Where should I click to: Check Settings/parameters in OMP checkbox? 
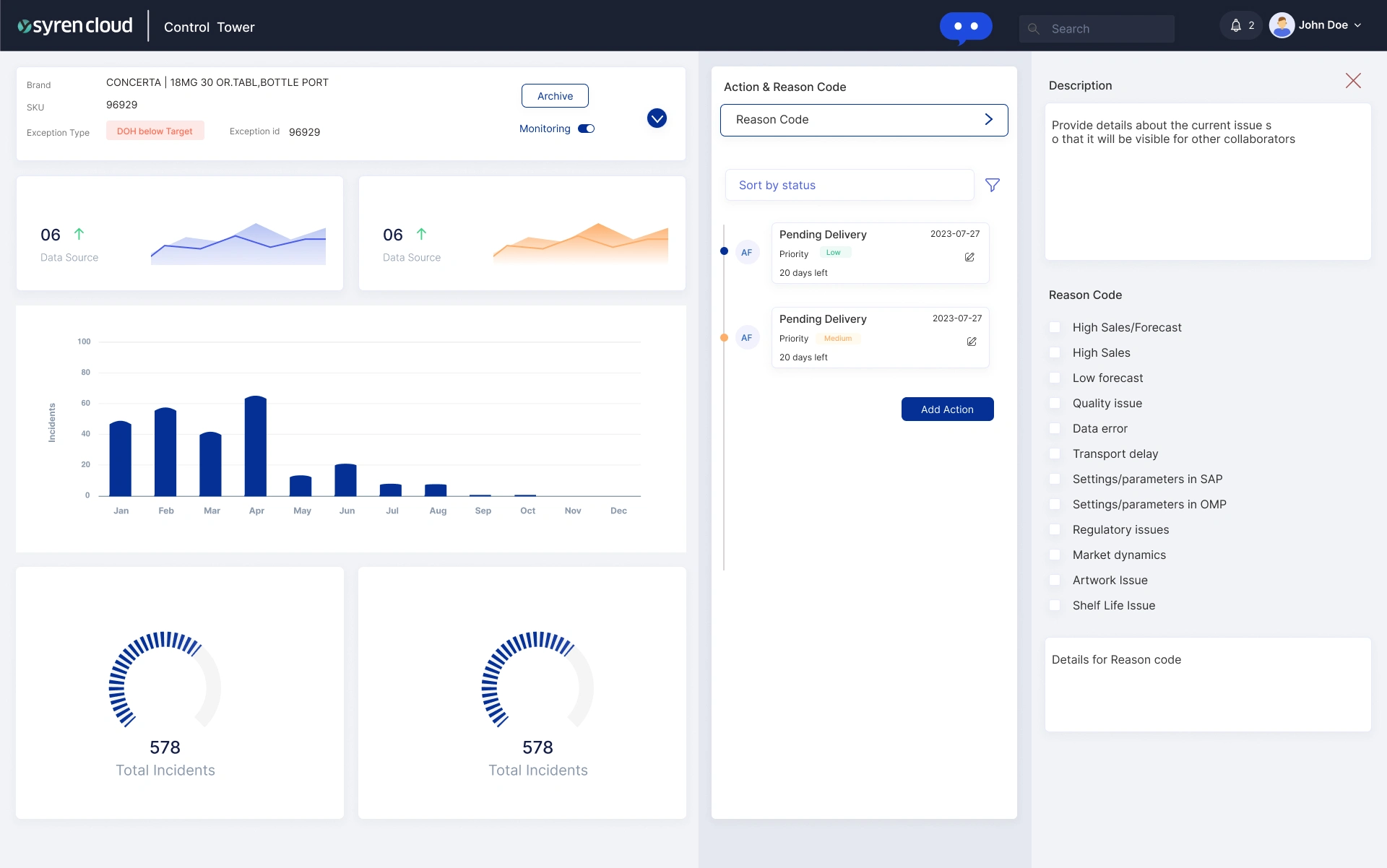[x=1055, y=504]
